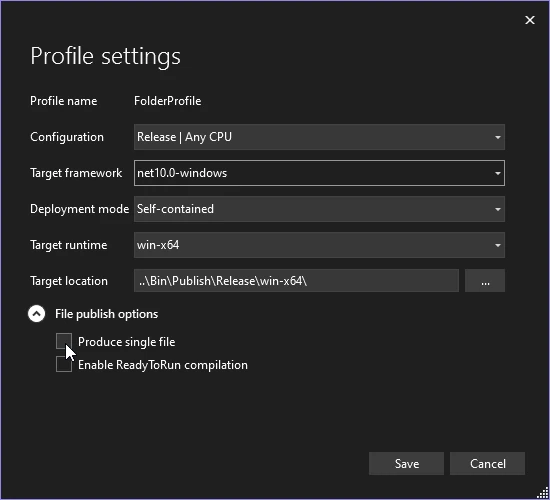Enable the ReadyToRun compilation checkbox
This screenshot has height=500, width=550.
tap(64, 365)
